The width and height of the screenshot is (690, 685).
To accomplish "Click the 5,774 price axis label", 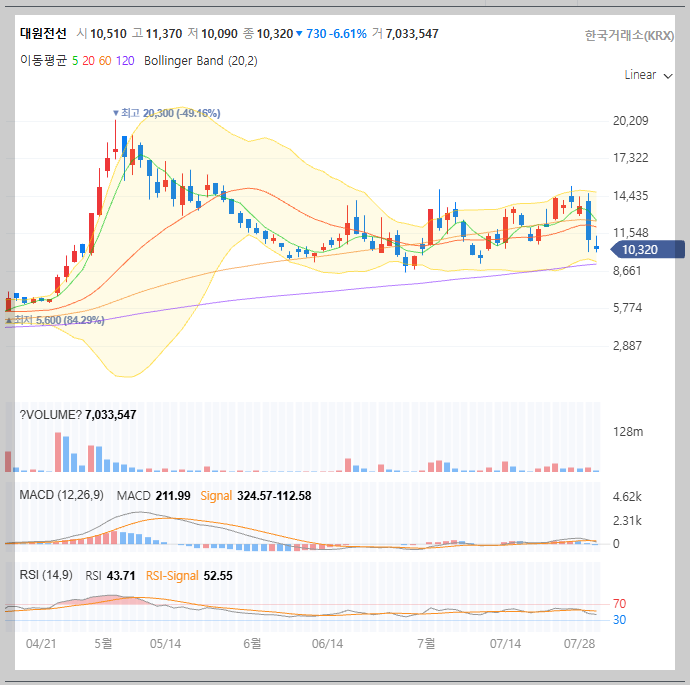I will 628,308.
